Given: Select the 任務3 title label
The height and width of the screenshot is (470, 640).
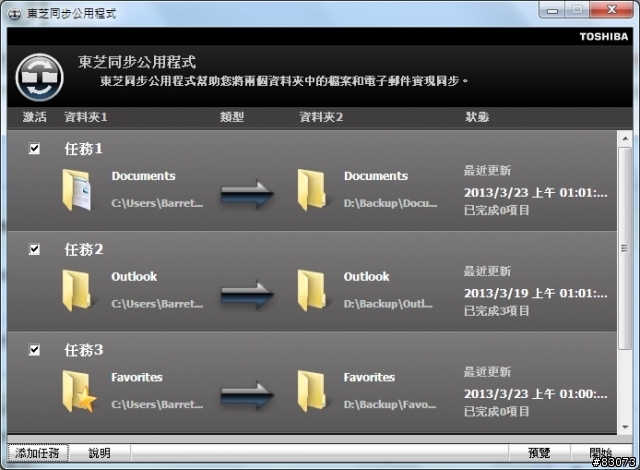Looking at the screenshot, I should 83,350.
